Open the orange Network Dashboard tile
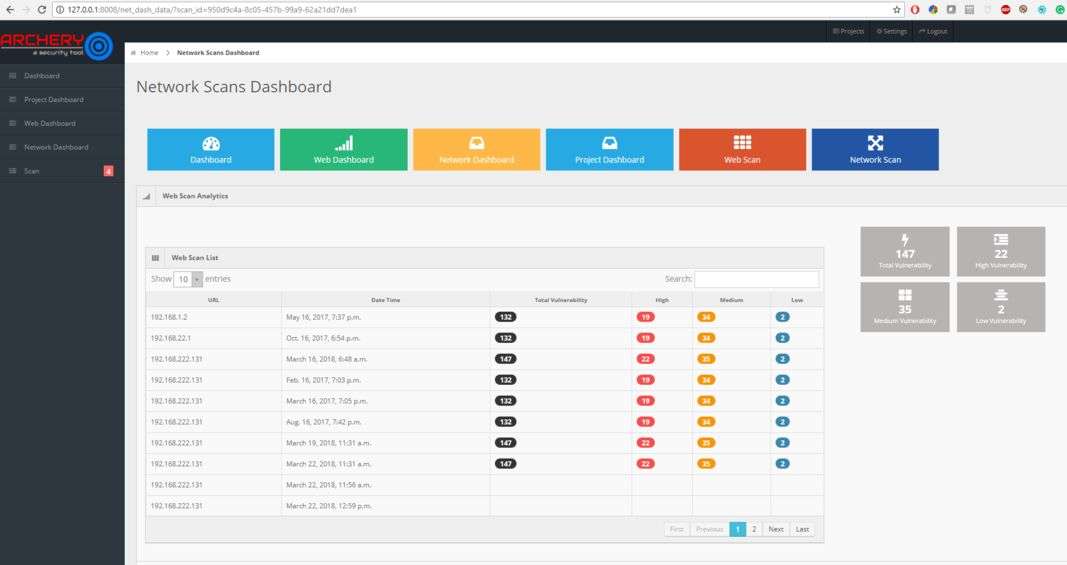Screen dimensions: 1067x565 [x=476, y=150]
